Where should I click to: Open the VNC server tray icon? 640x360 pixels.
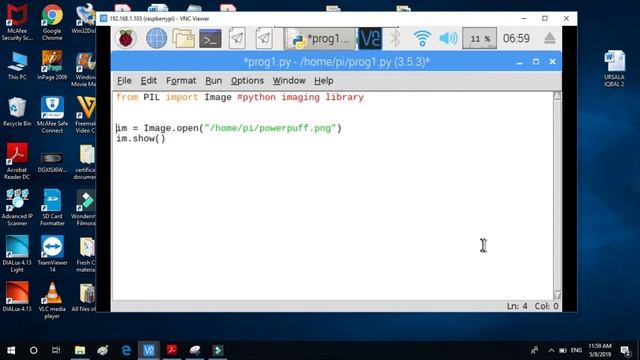coord(370,39)
